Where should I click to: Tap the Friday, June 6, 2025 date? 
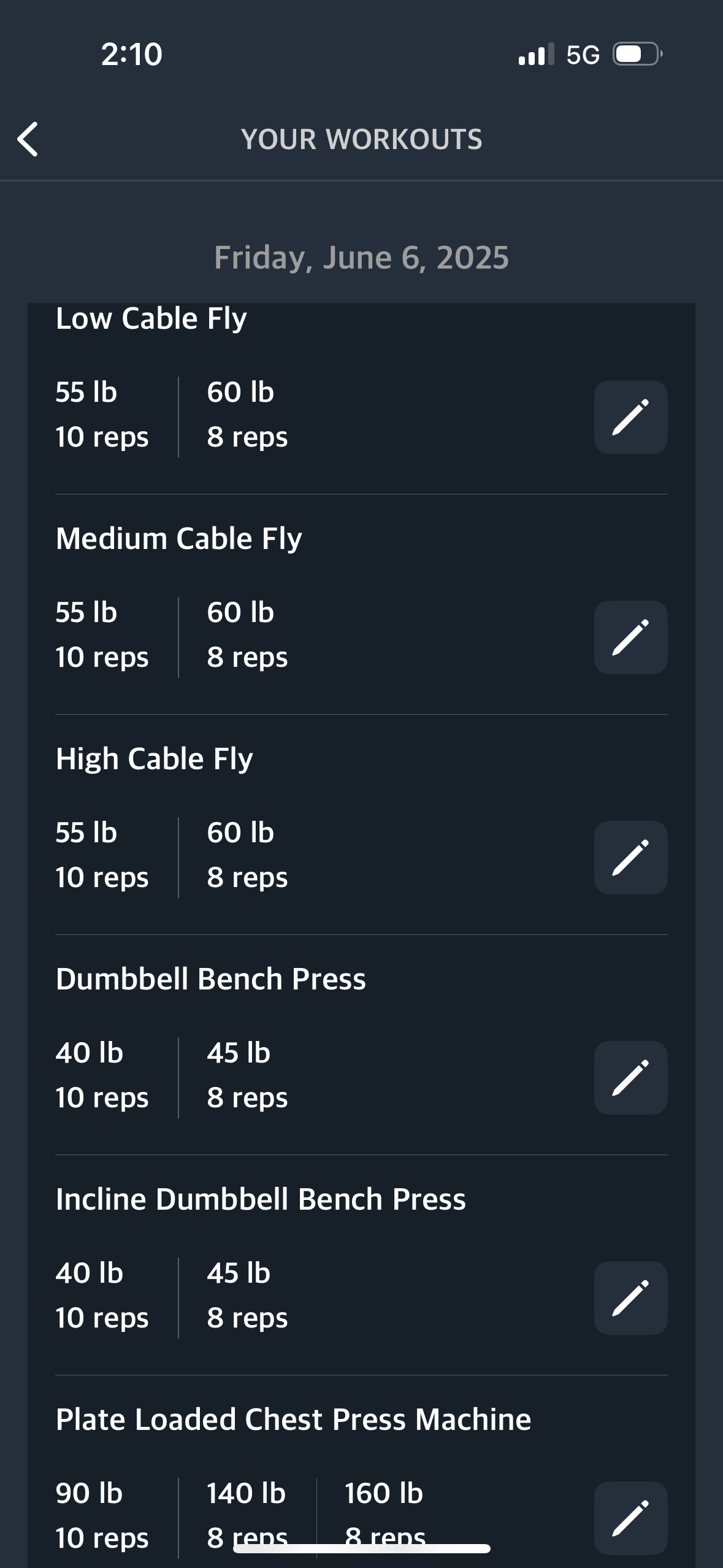pyautogui.click(x=361, y=258)
